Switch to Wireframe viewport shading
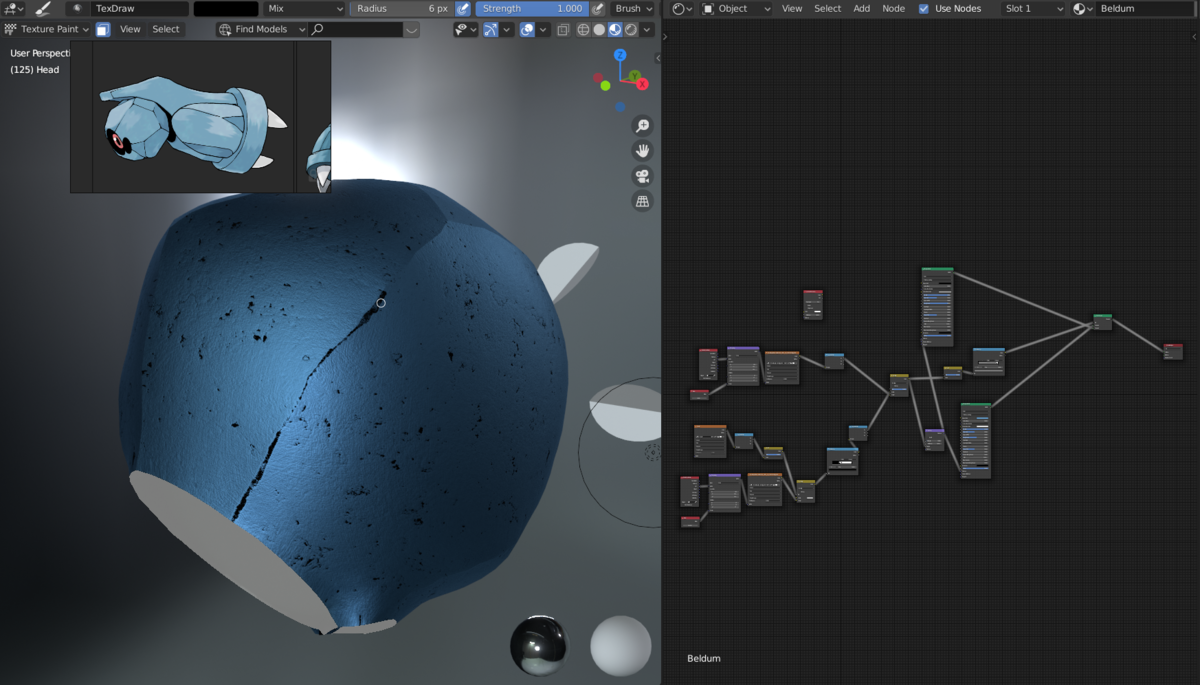 584,29
